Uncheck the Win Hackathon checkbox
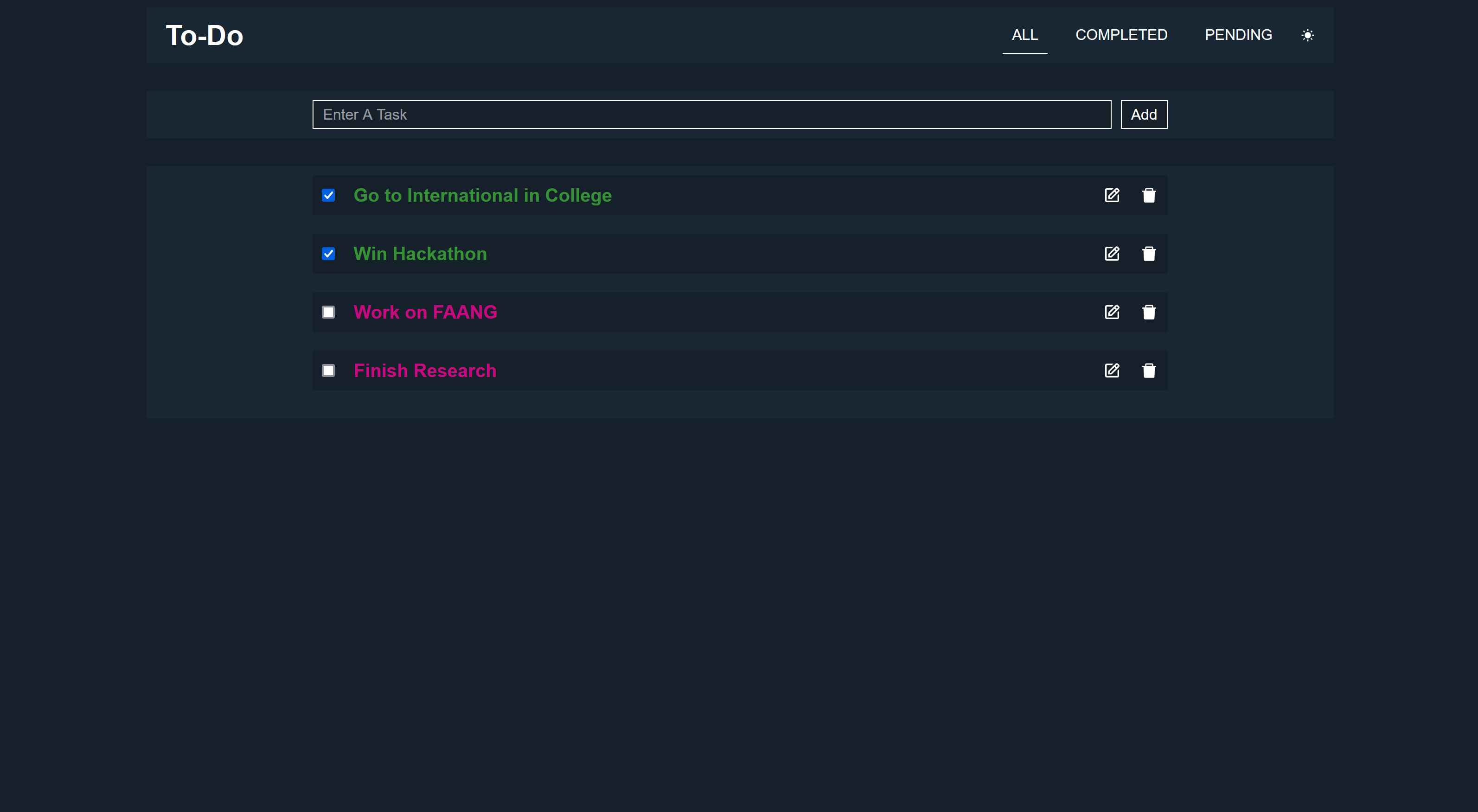 tap(328, 254)
